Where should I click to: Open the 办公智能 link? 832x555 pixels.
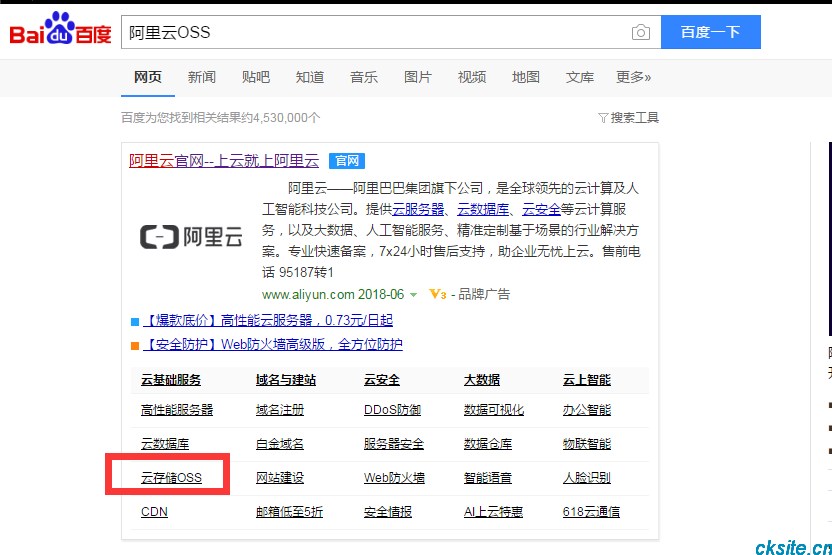pyautogui.click(x=587, y=410)
